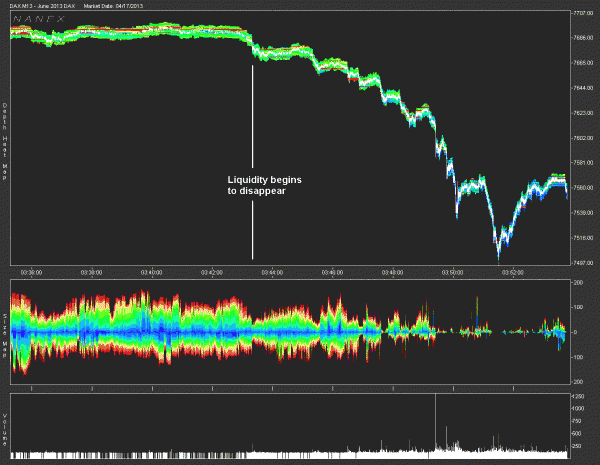Click the 7560.00 price axis label
Image resolution: width=600 pixels, height=465 pixels.
[x=583, y=188]
